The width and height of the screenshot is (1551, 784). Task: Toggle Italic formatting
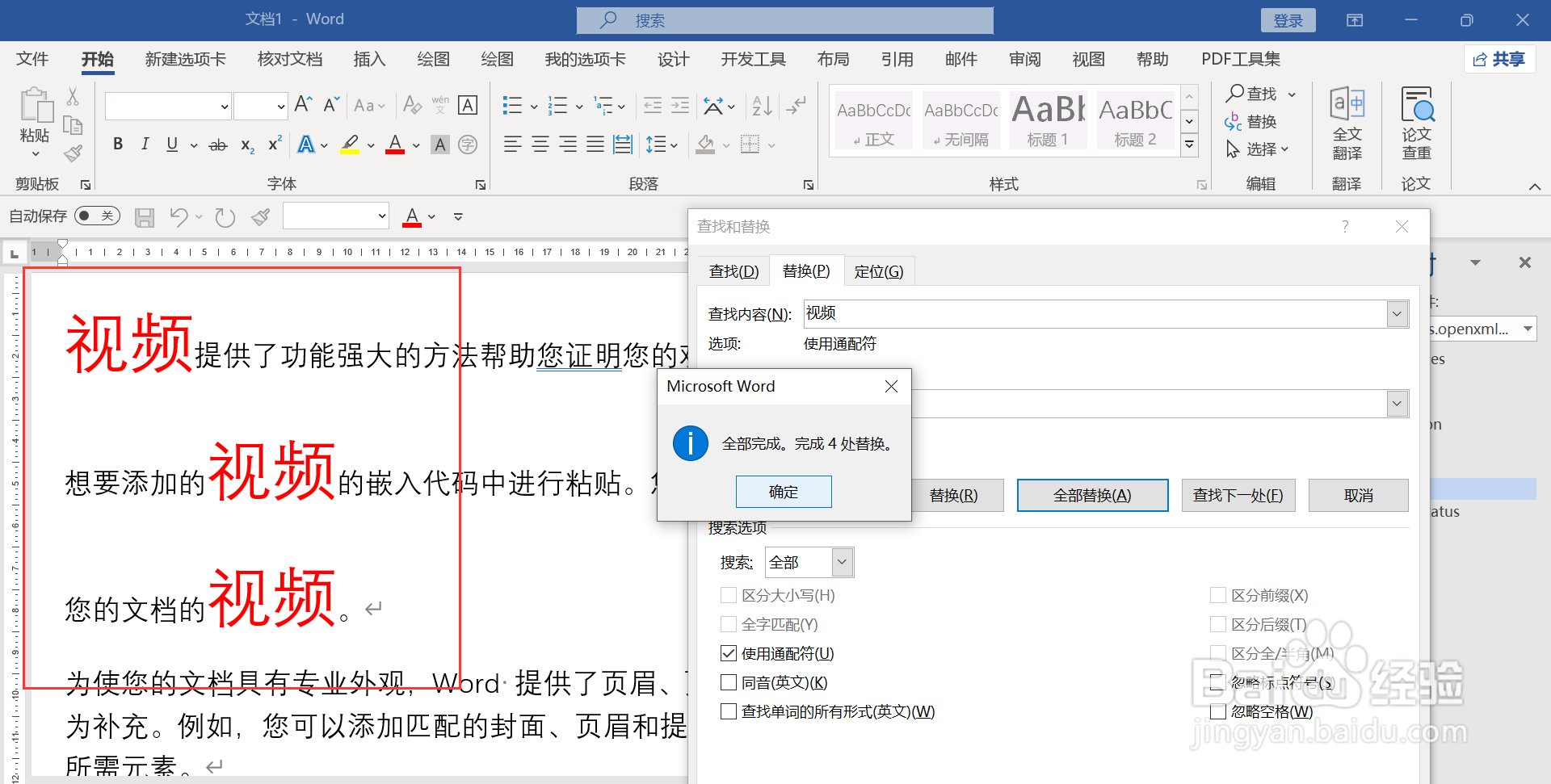(x=145, y=145)
